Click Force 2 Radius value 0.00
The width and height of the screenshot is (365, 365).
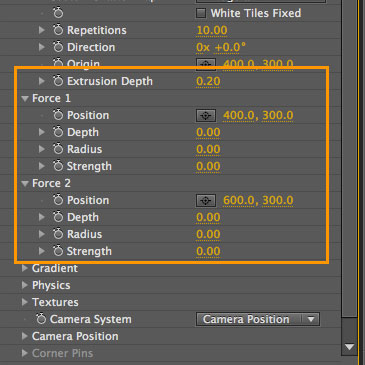[x=208, y=234]
